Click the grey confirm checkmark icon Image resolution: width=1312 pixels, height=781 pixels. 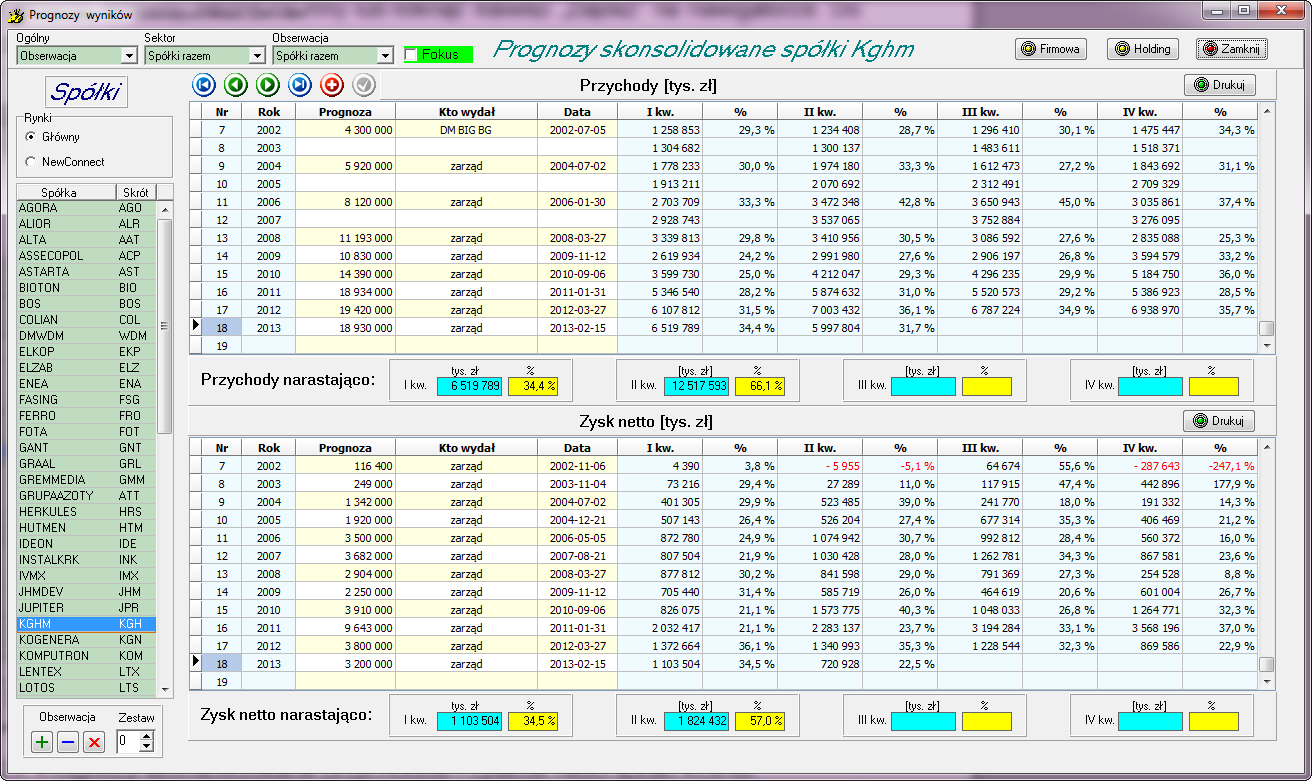pyautogui.click(x=364, y=85)
